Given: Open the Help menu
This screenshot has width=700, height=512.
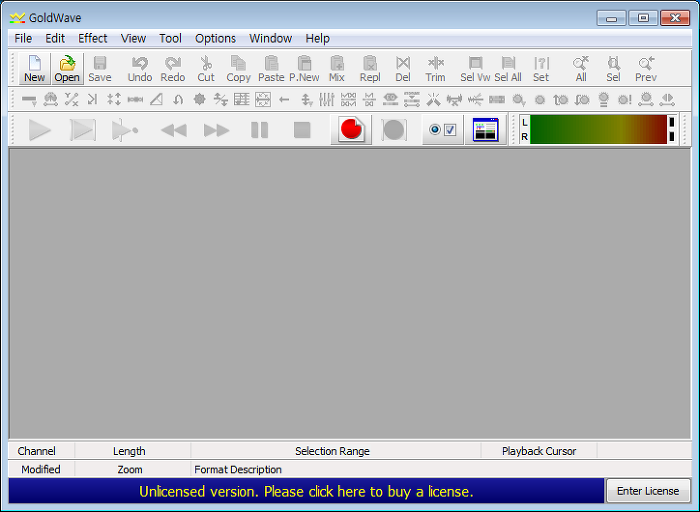Looking at the screenshot, I should tap(317, 38).
